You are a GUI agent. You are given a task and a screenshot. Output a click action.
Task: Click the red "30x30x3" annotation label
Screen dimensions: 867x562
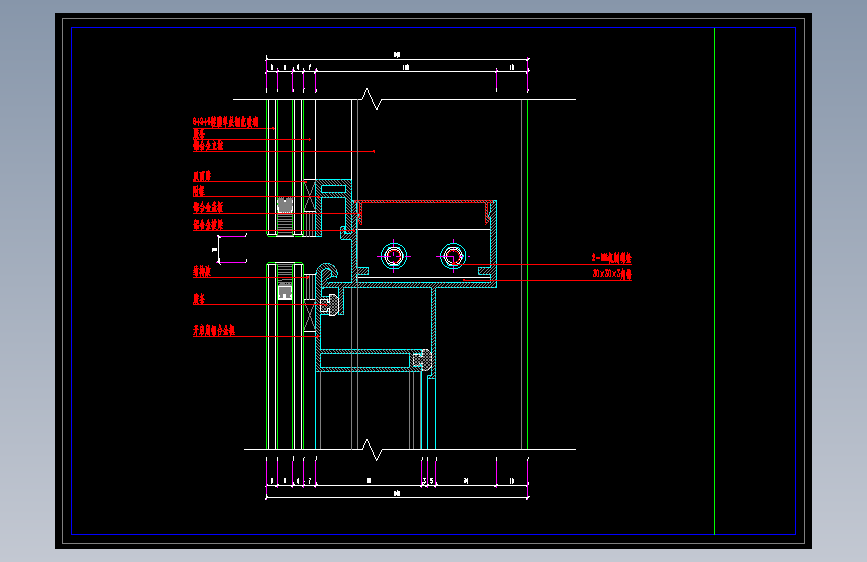(612, 274)
